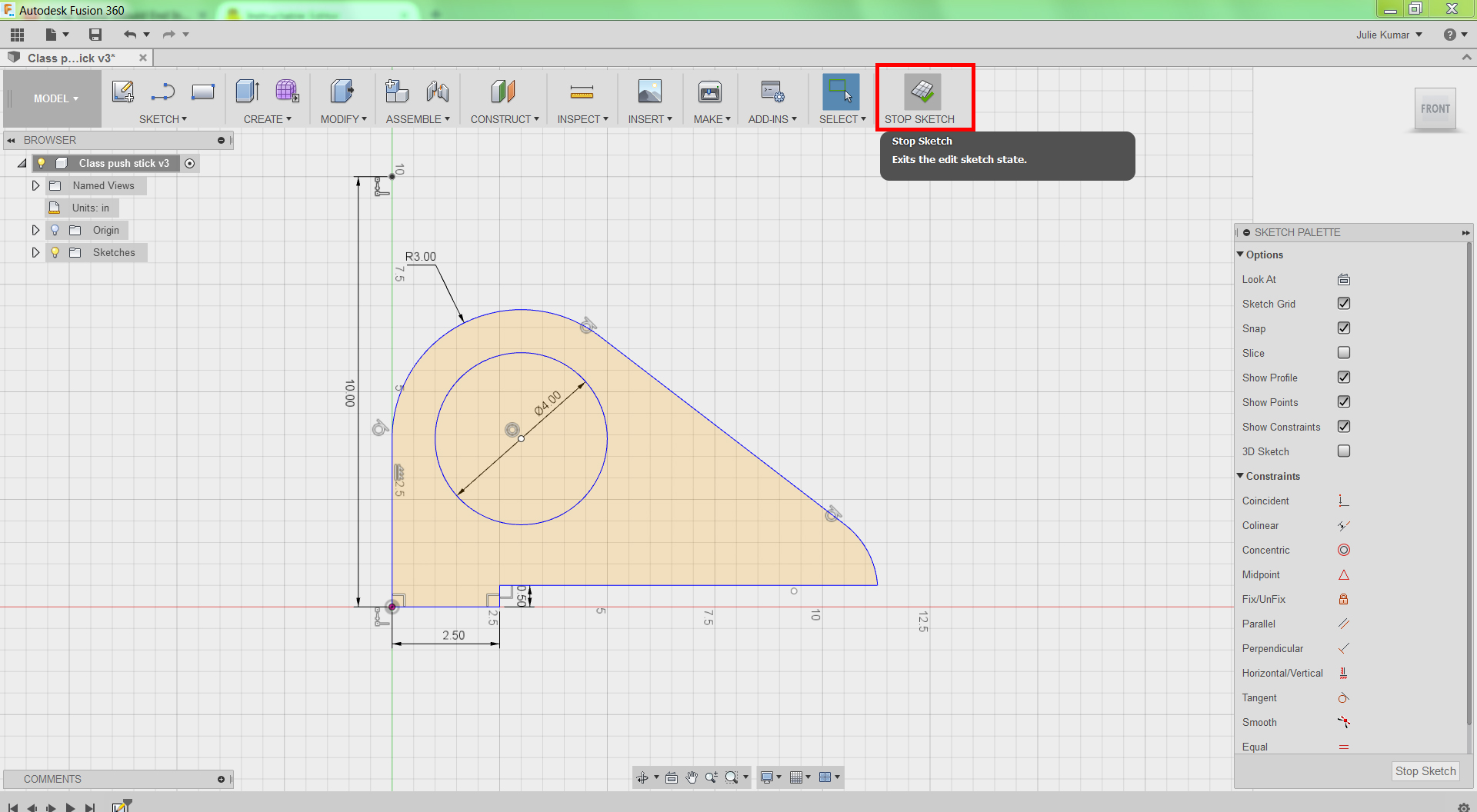Image resolution: width=1477 pixels, height=812 pixels.
Task: Apply the Tangent constraint
Action: coord(1344,698)
